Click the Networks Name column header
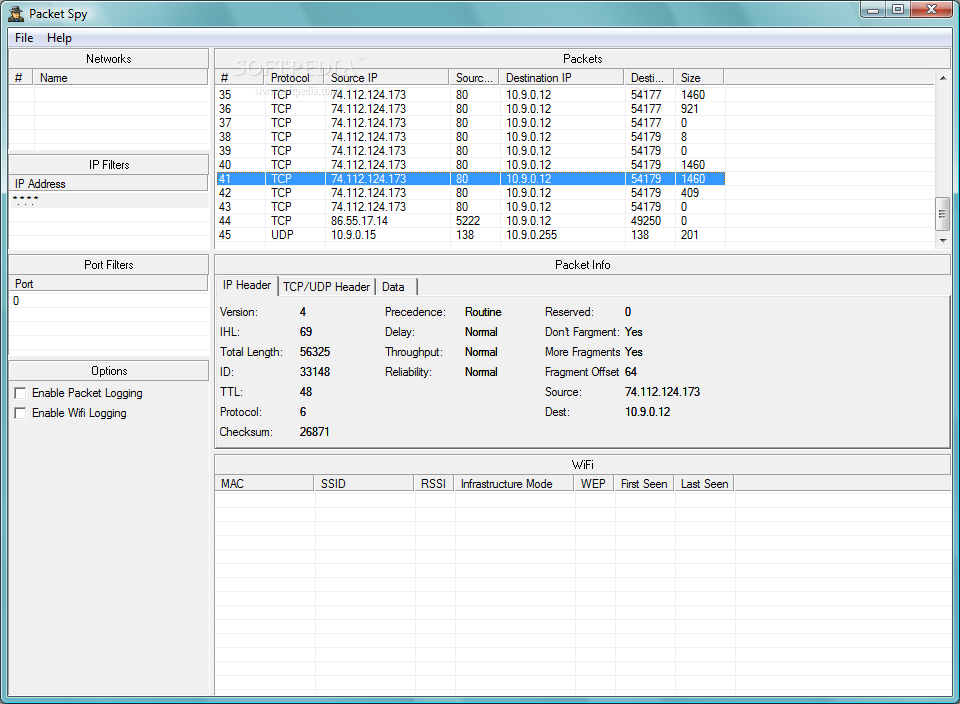 click(121, 78)
